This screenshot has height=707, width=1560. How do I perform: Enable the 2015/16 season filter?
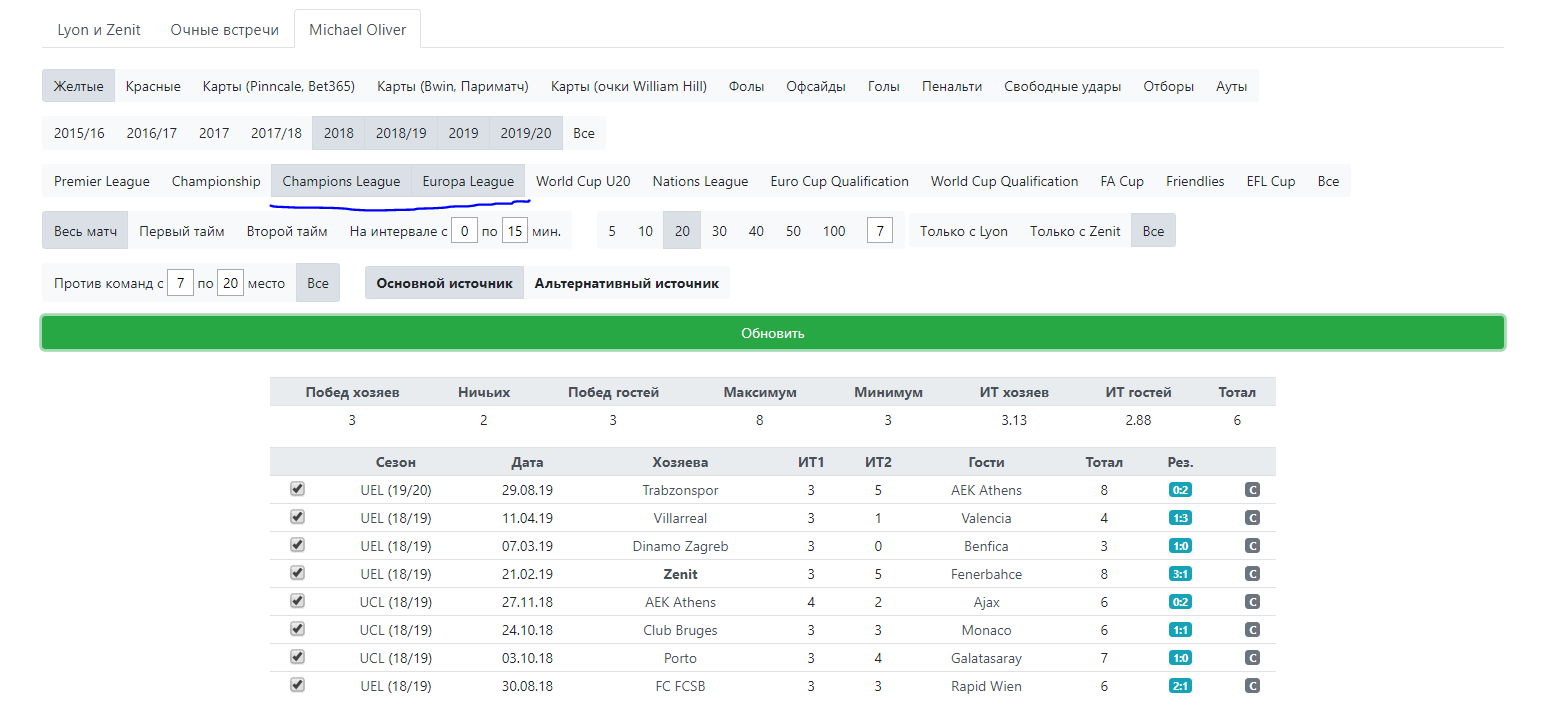point(79,133)
